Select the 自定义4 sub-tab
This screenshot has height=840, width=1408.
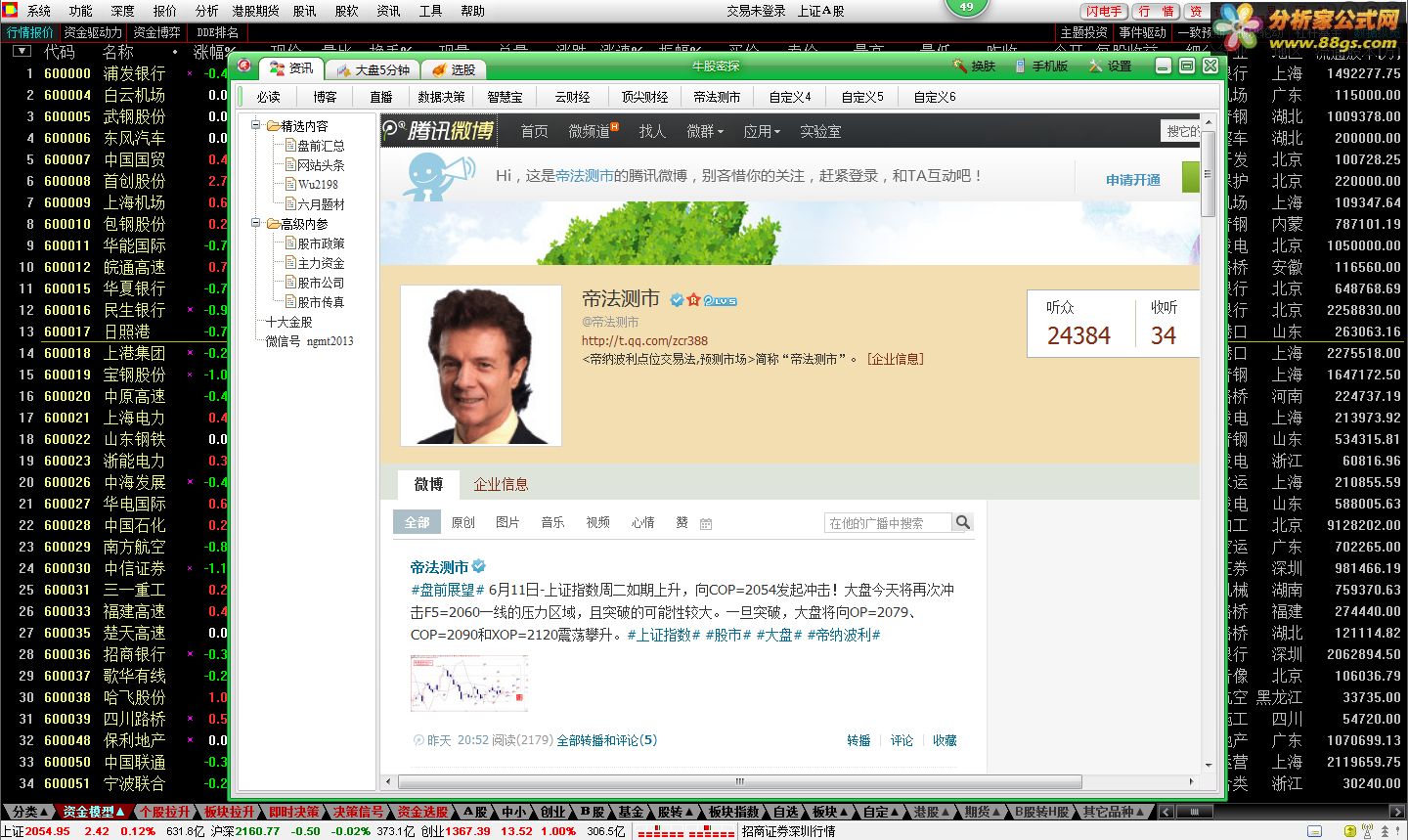coord(790,97)
